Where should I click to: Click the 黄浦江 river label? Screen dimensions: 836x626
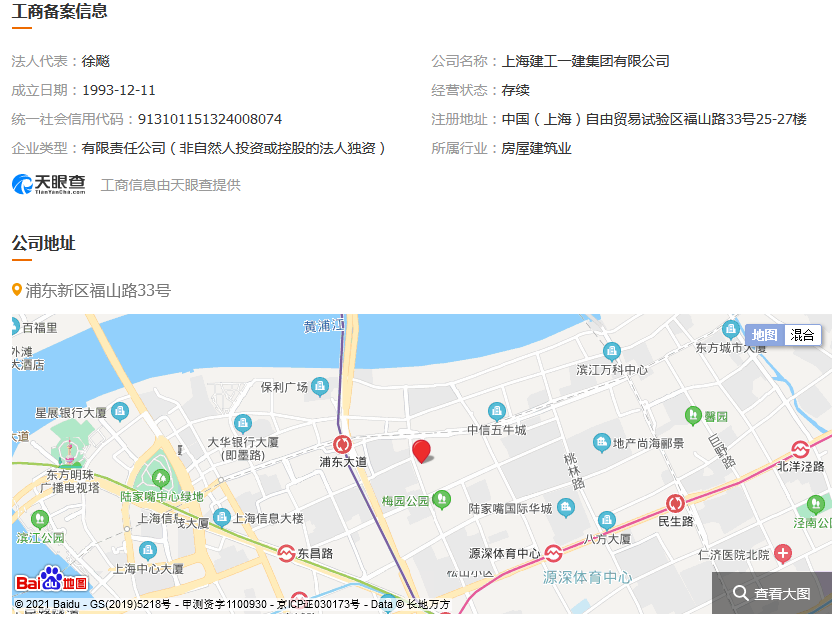point(324,326)
